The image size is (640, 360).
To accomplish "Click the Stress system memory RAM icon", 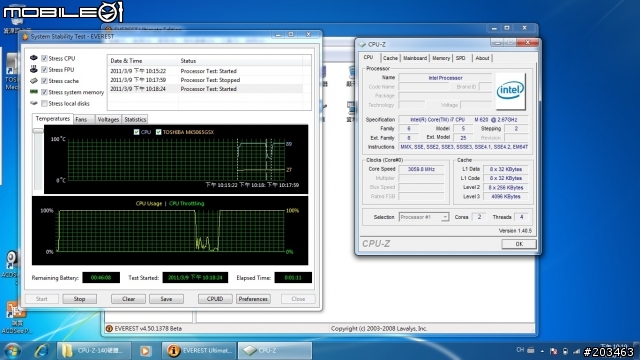I will point(34,92).
